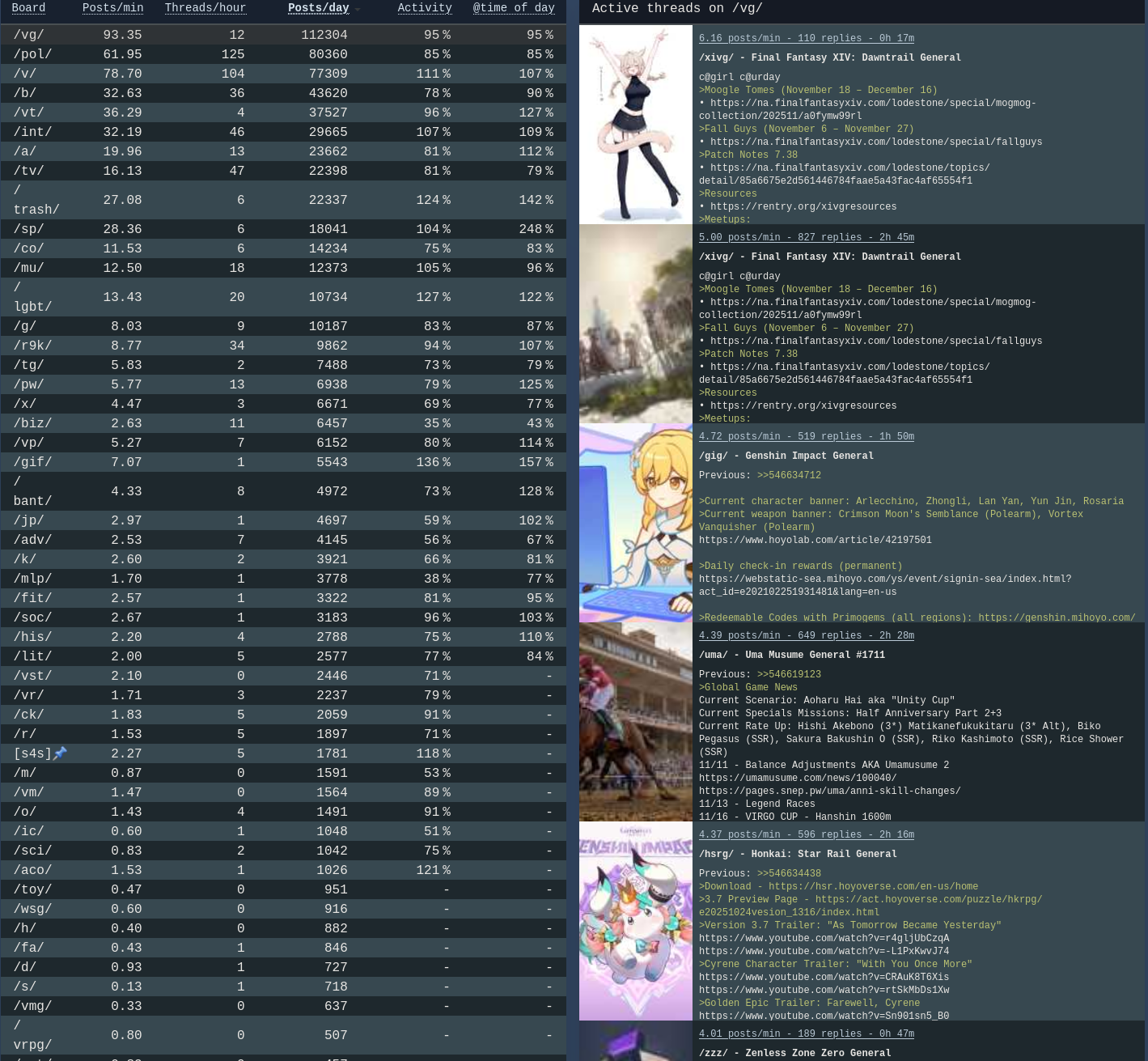Select the /his/ board row

[x=283, y=637]
